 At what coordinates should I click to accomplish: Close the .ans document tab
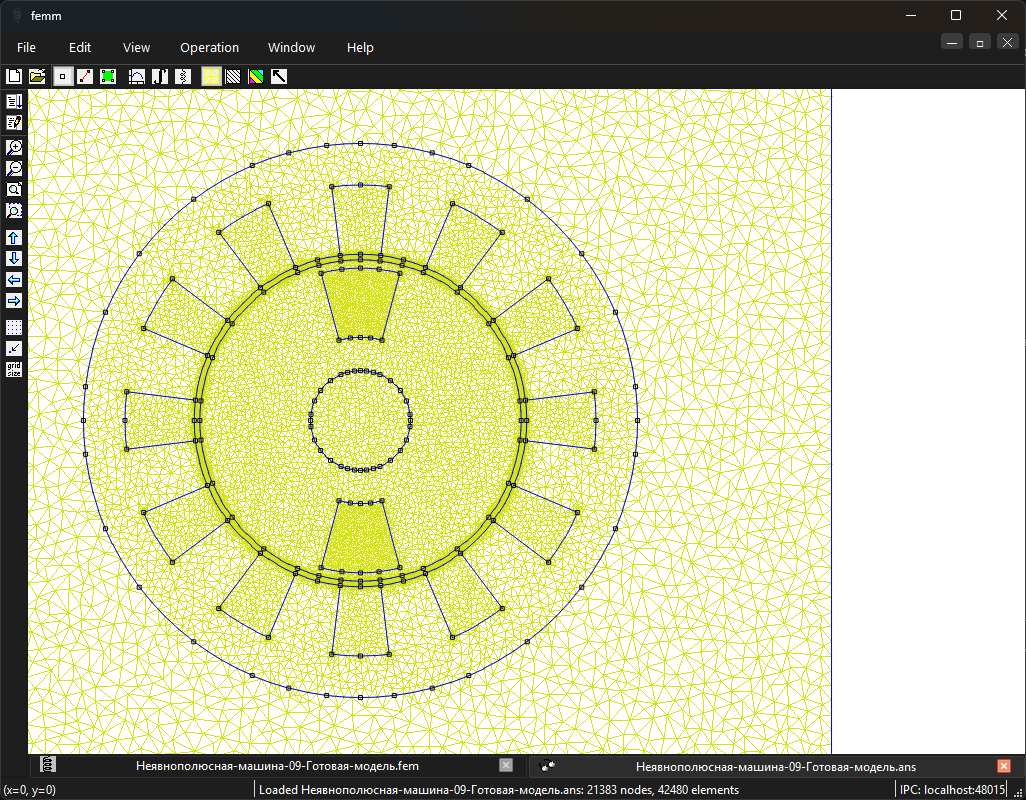pos(1004,765)
